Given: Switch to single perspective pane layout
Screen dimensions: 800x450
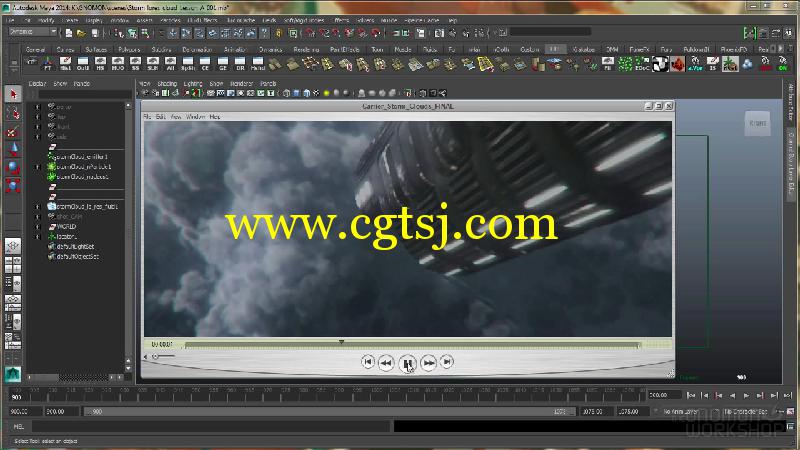Looking at the screenshot, I should pos(13,246).
